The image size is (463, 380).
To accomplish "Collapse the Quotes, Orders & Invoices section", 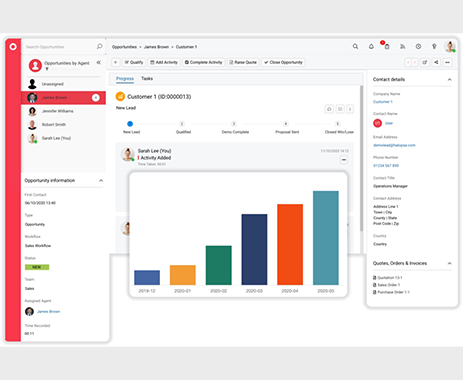I will coord(449,263).
